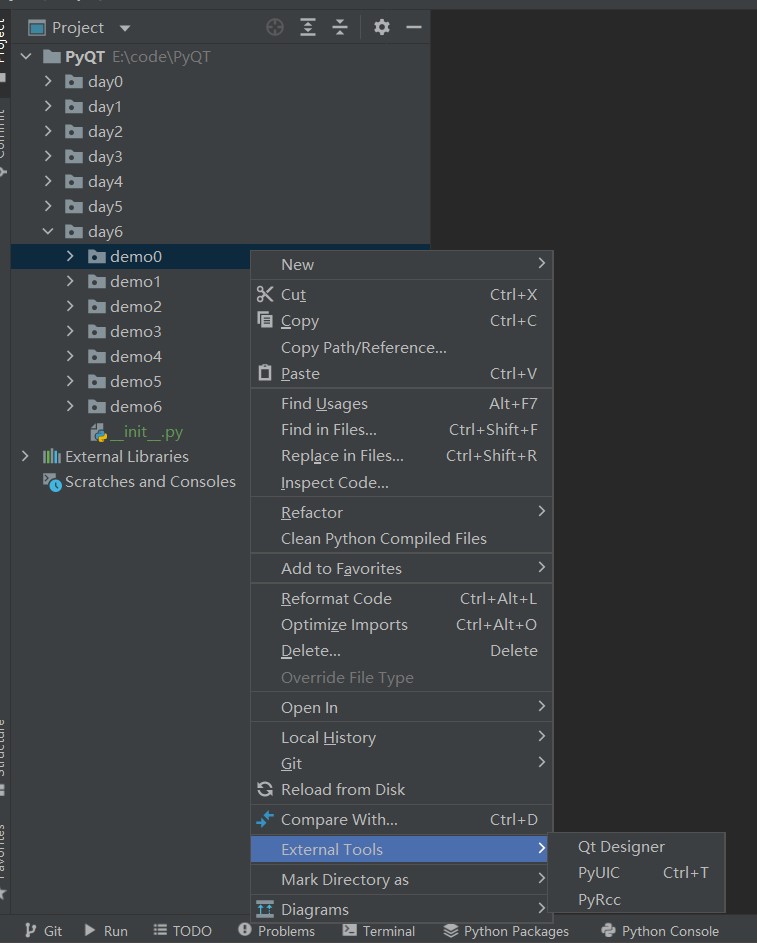Choose Find Usages in context menu
Screen dimensions: 757x943
coord(402,404)
